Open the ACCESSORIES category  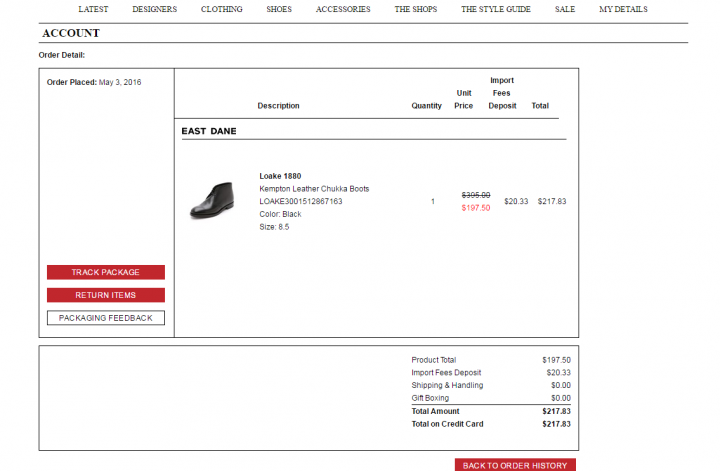point(343,9)
